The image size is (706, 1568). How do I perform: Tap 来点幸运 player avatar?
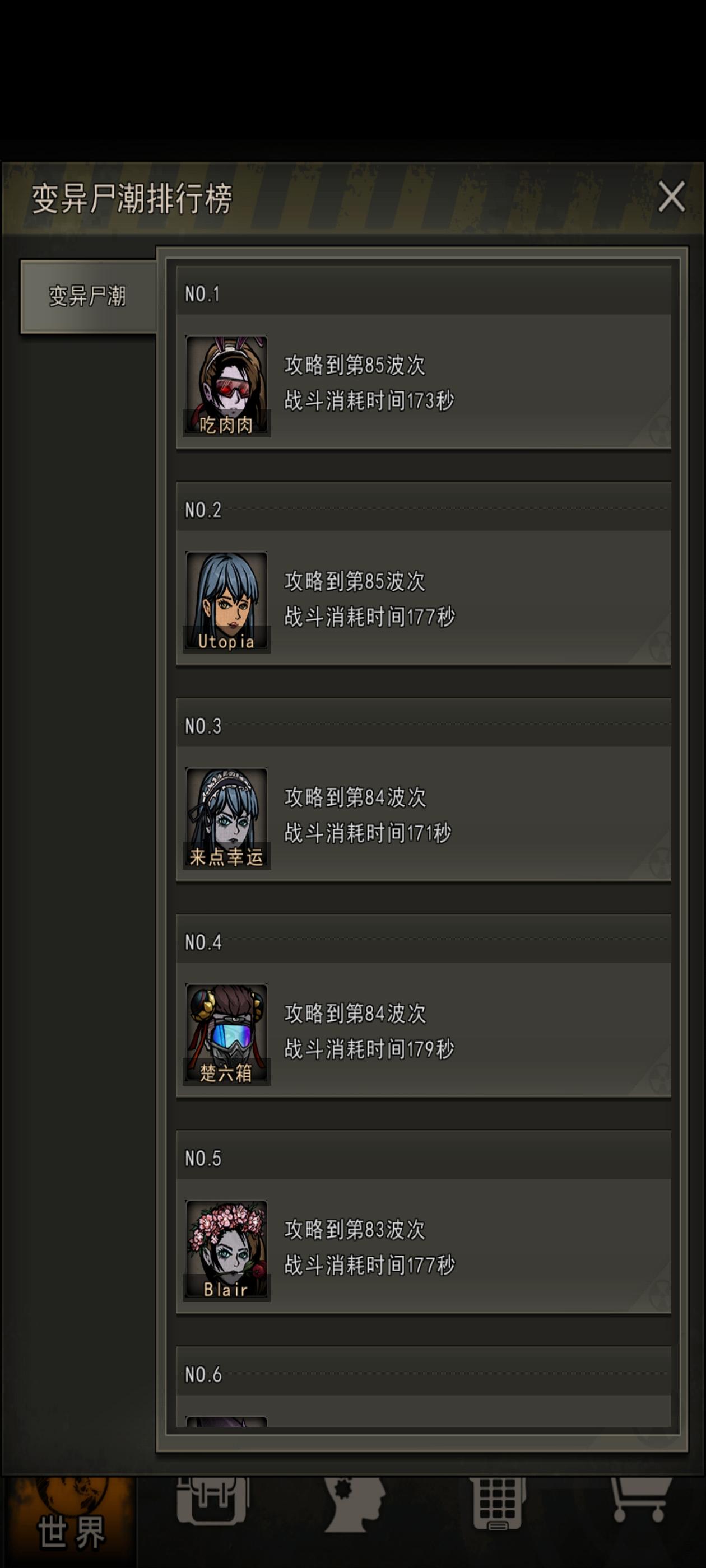226,818
